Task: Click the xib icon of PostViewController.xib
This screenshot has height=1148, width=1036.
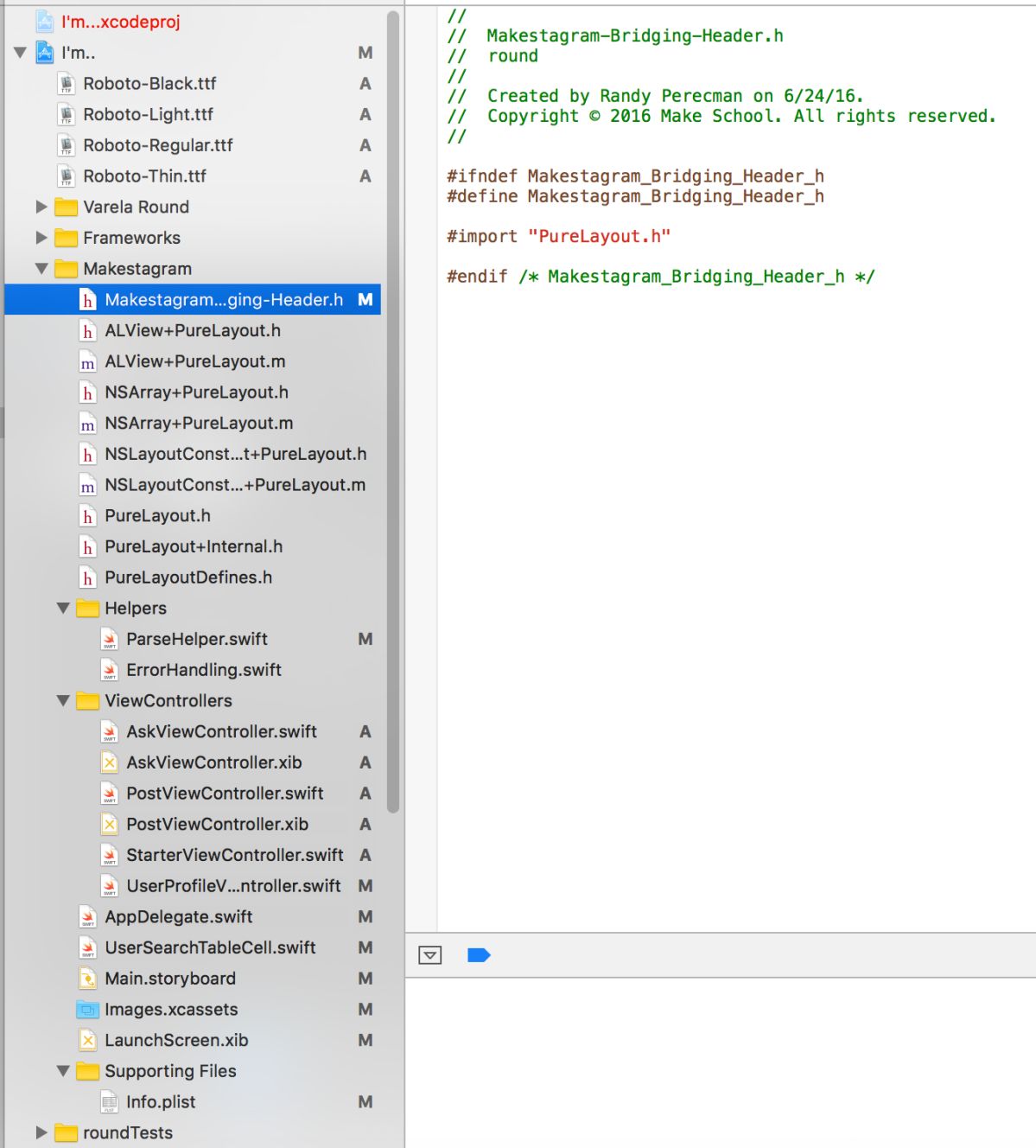Action: 109,825
